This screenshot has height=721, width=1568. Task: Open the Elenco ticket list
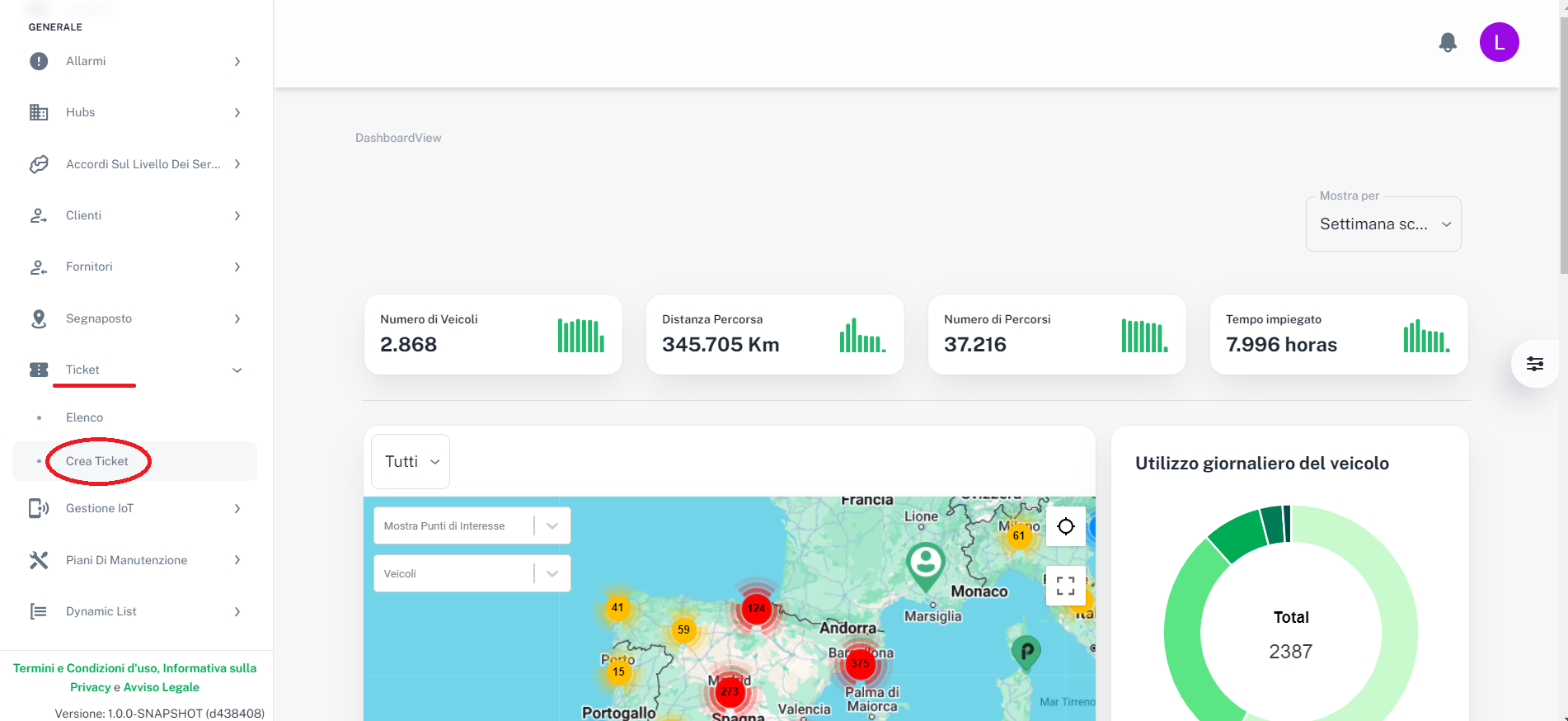85,417
